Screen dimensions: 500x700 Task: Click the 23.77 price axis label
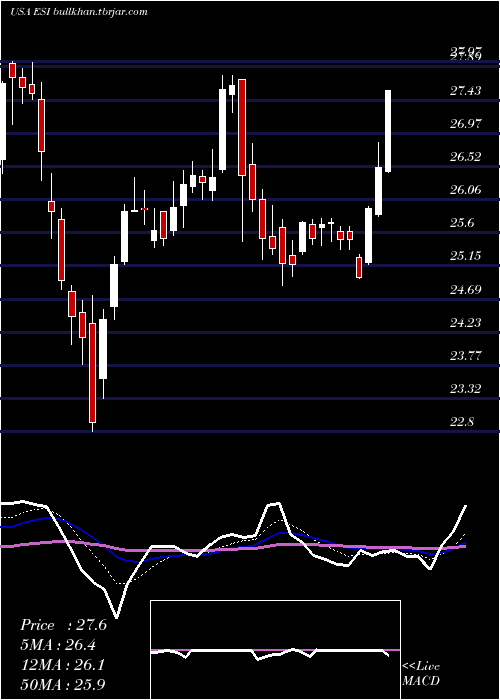pyautogui.click(x=466, y=356)
